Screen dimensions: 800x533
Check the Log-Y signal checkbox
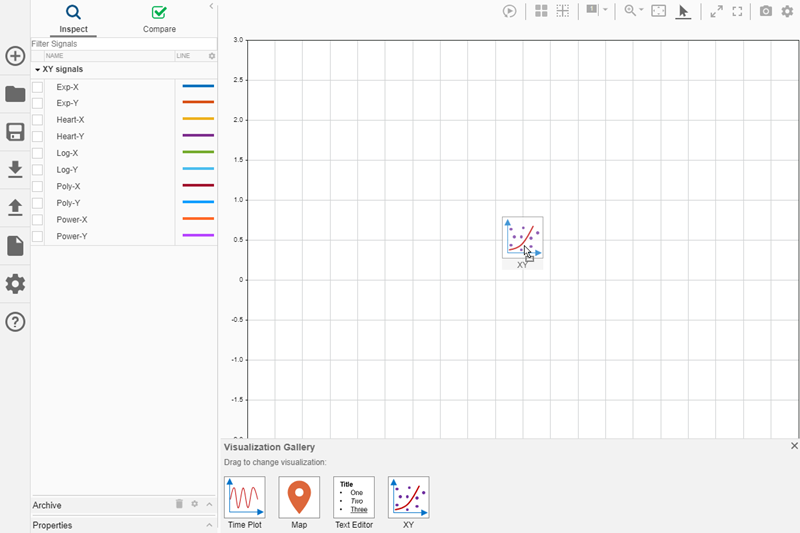tap(37, 170)
